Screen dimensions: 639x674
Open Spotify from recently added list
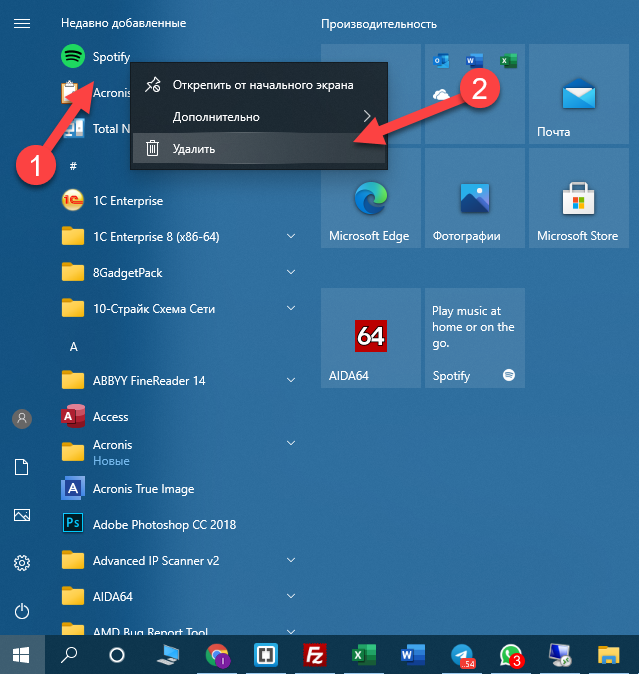(95, 56)
